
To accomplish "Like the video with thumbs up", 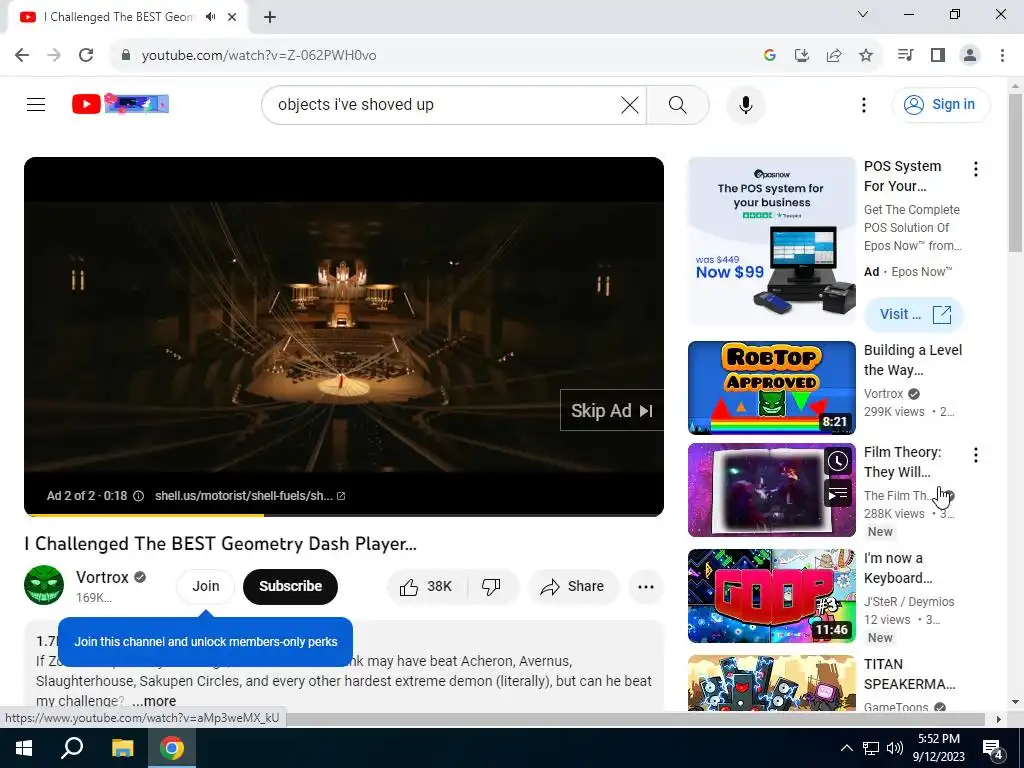I will pos(427,586).
